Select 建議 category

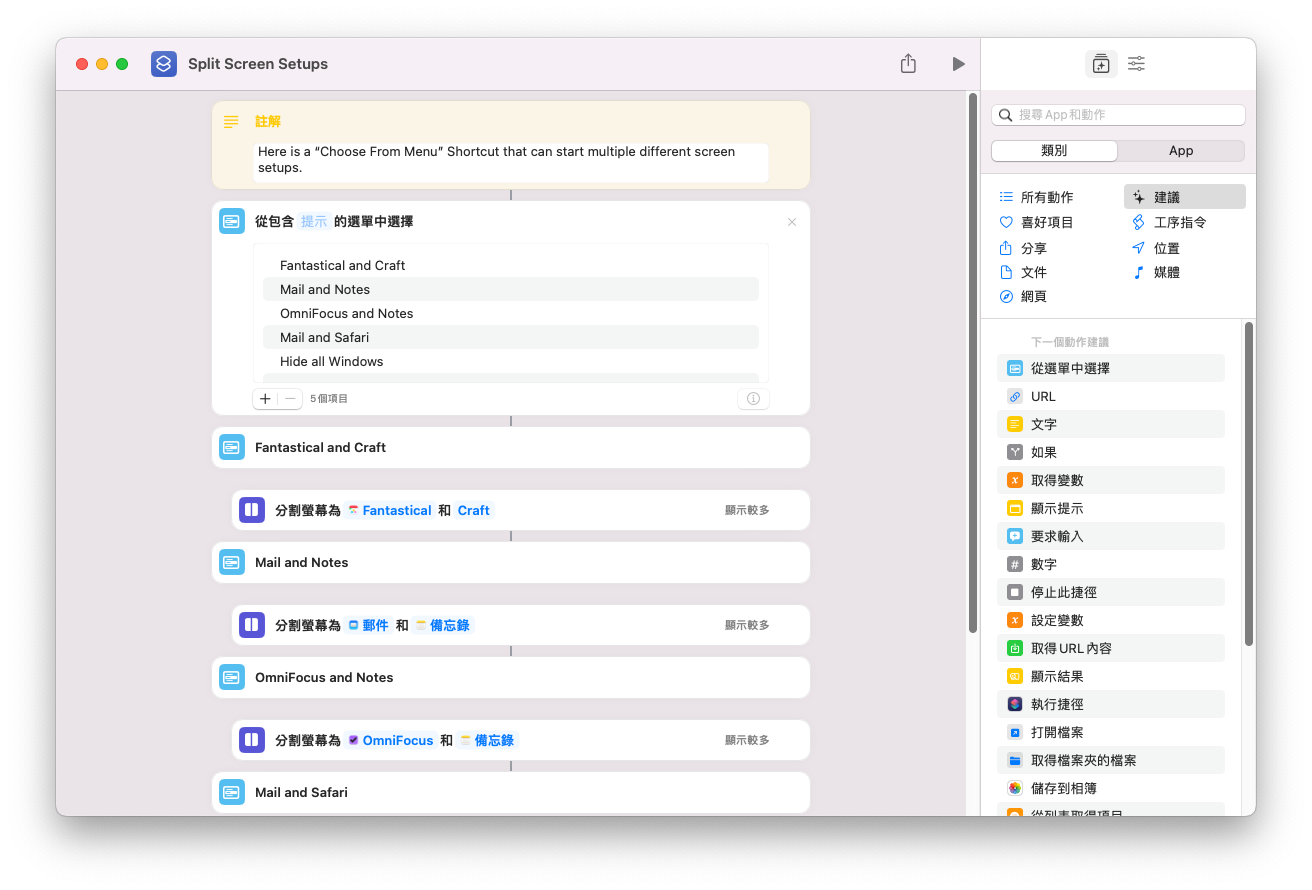click(x=1185, y=197)
